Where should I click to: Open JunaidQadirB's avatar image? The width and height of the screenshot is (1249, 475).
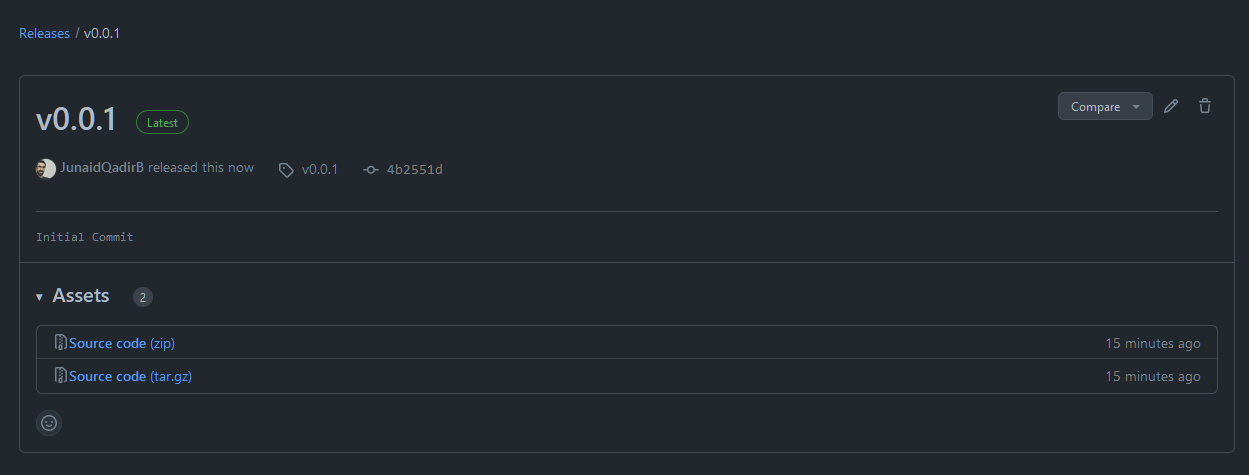(x=46, y=169)
